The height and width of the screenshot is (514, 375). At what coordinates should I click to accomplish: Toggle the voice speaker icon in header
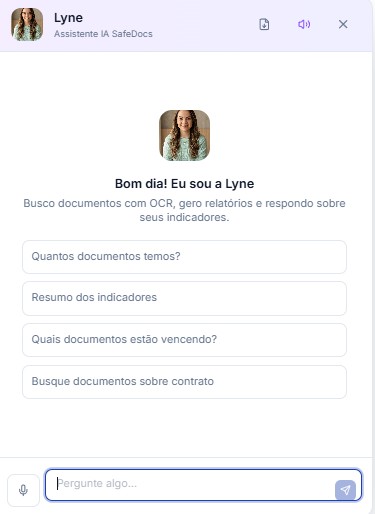pyautogui.click(x=304, y=24)
